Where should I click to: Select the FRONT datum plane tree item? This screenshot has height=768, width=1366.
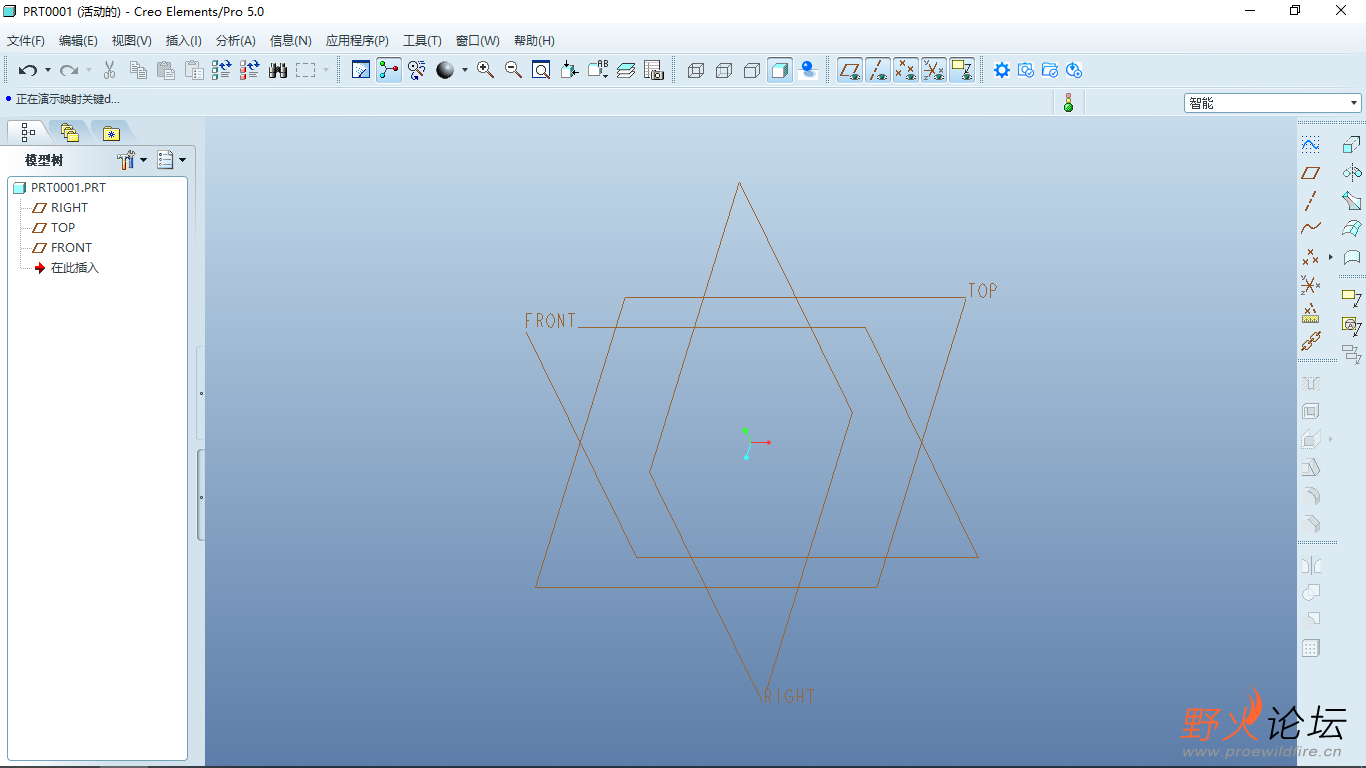62,248
